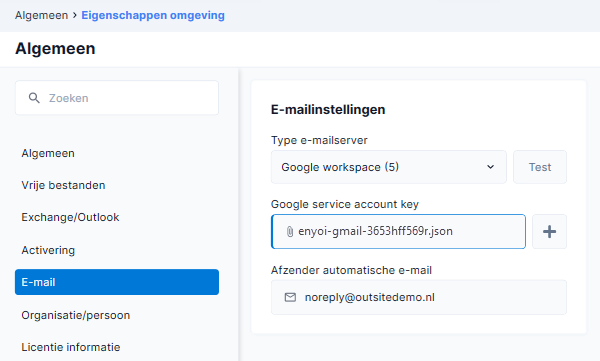The height and width of the screenshot is (361, 600).
Task: Click the Test button
Action: 540,167
